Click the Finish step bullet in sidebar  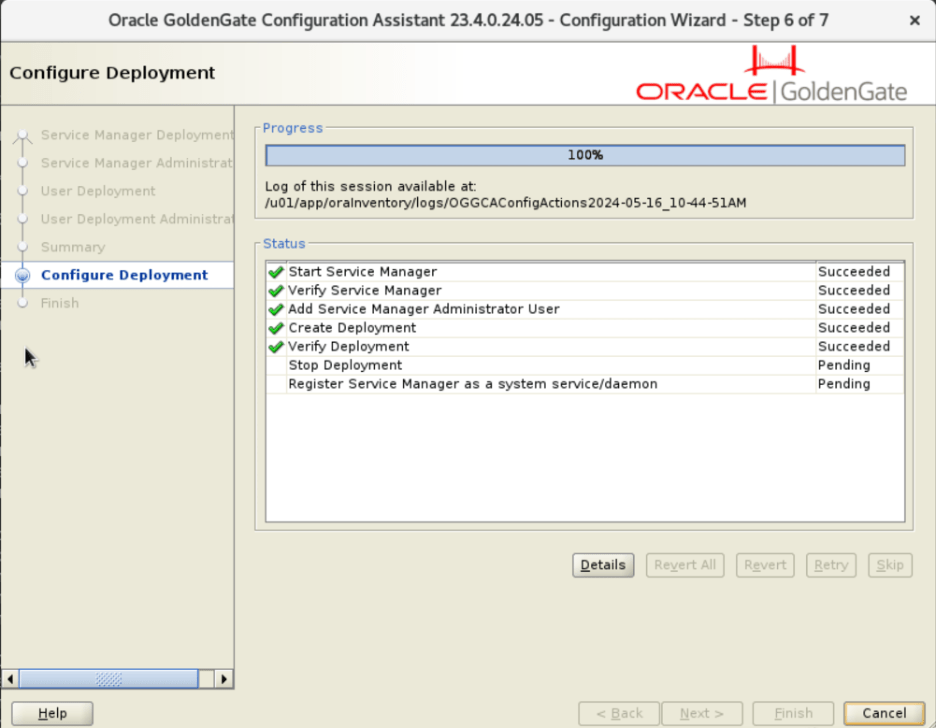pyautogui.click(x=23, y=303)
